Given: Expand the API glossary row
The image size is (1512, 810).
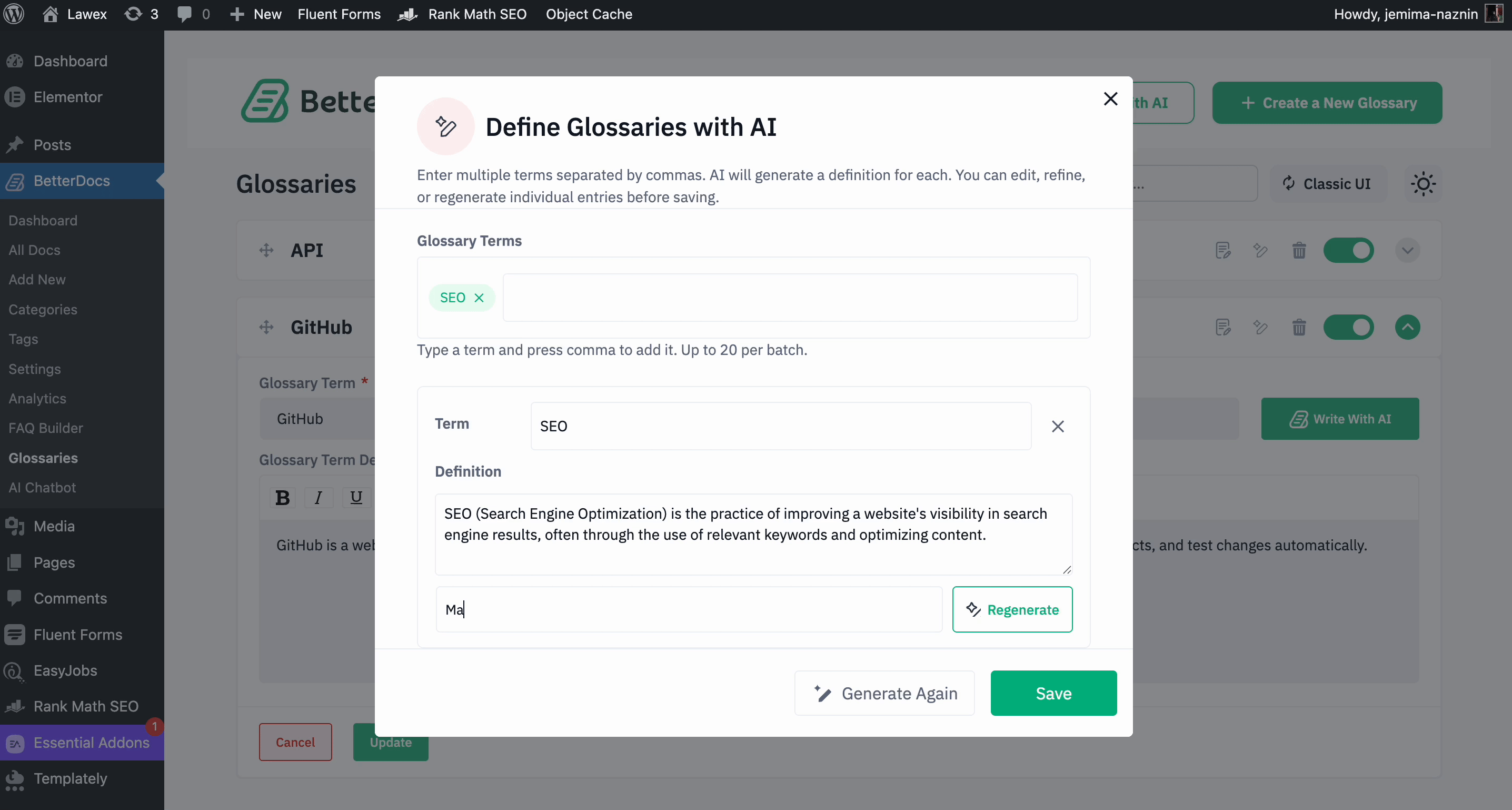Looking at the screenshot, I should 1408,251.
